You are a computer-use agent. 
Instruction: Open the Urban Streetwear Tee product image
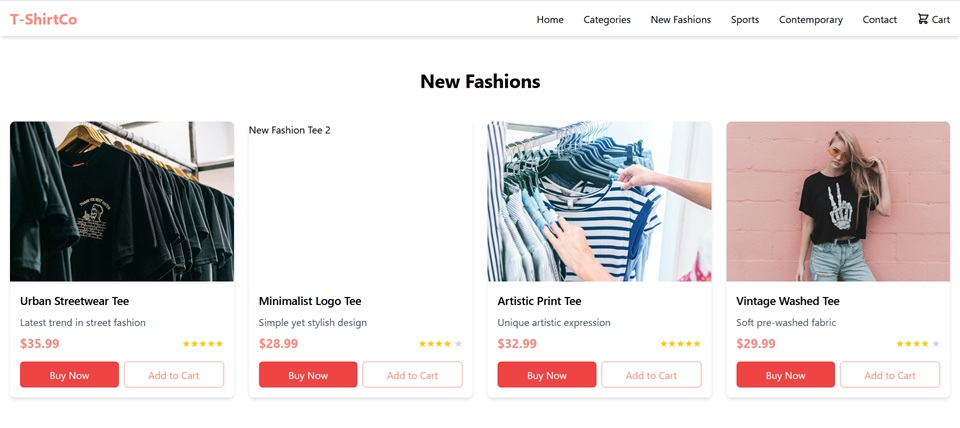(122, 201)
